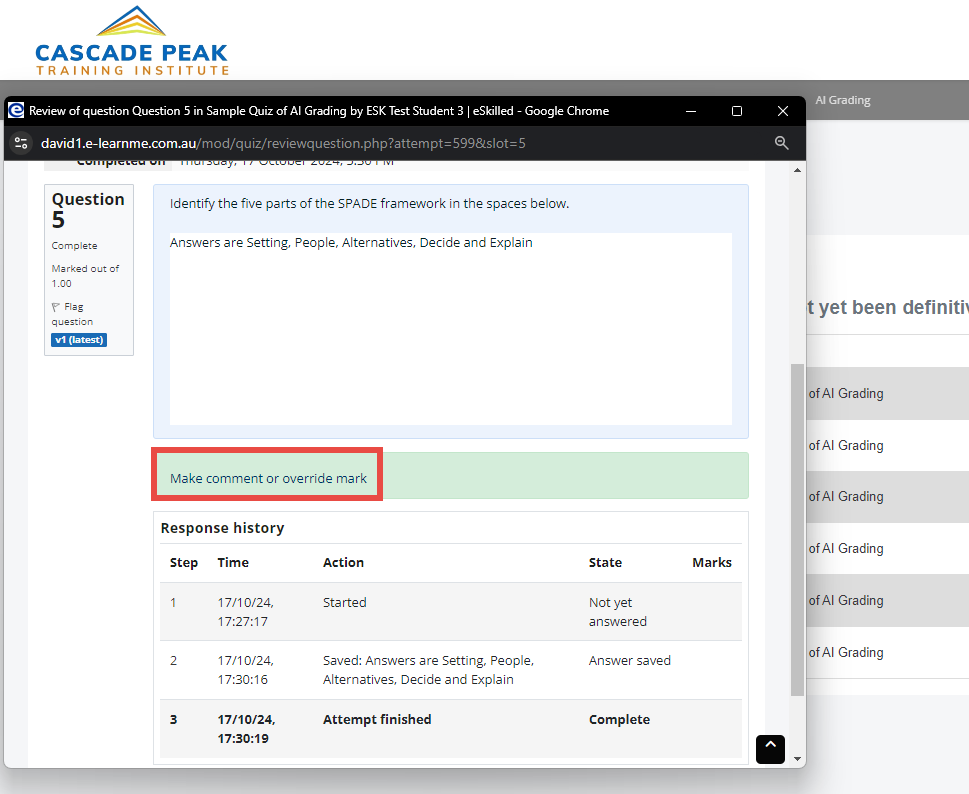Click the back-to-top arrow button
Viewport: 969px width, 794px height.
point(770,749)
